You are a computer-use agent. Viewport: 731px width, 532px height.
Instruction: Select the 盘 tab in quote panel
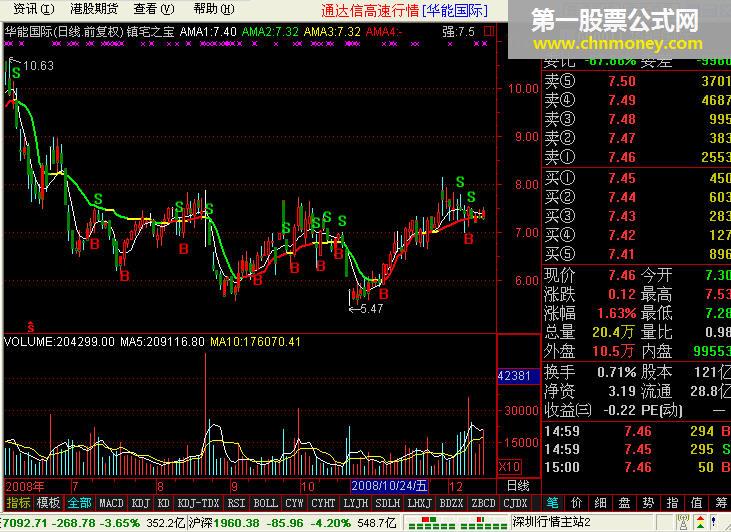(624, 503)
